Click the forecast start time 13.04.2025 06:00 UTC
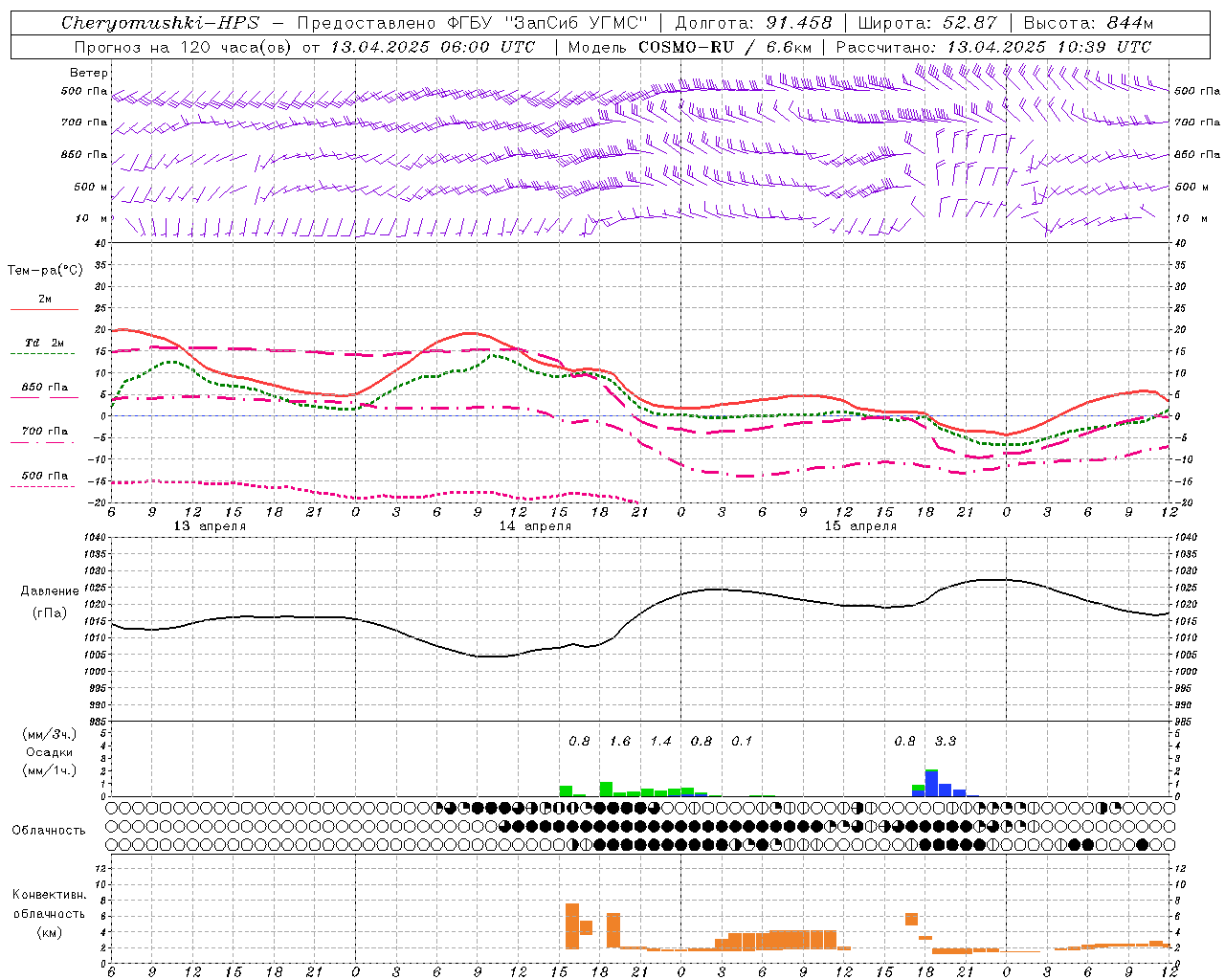 tap(433, 47)
